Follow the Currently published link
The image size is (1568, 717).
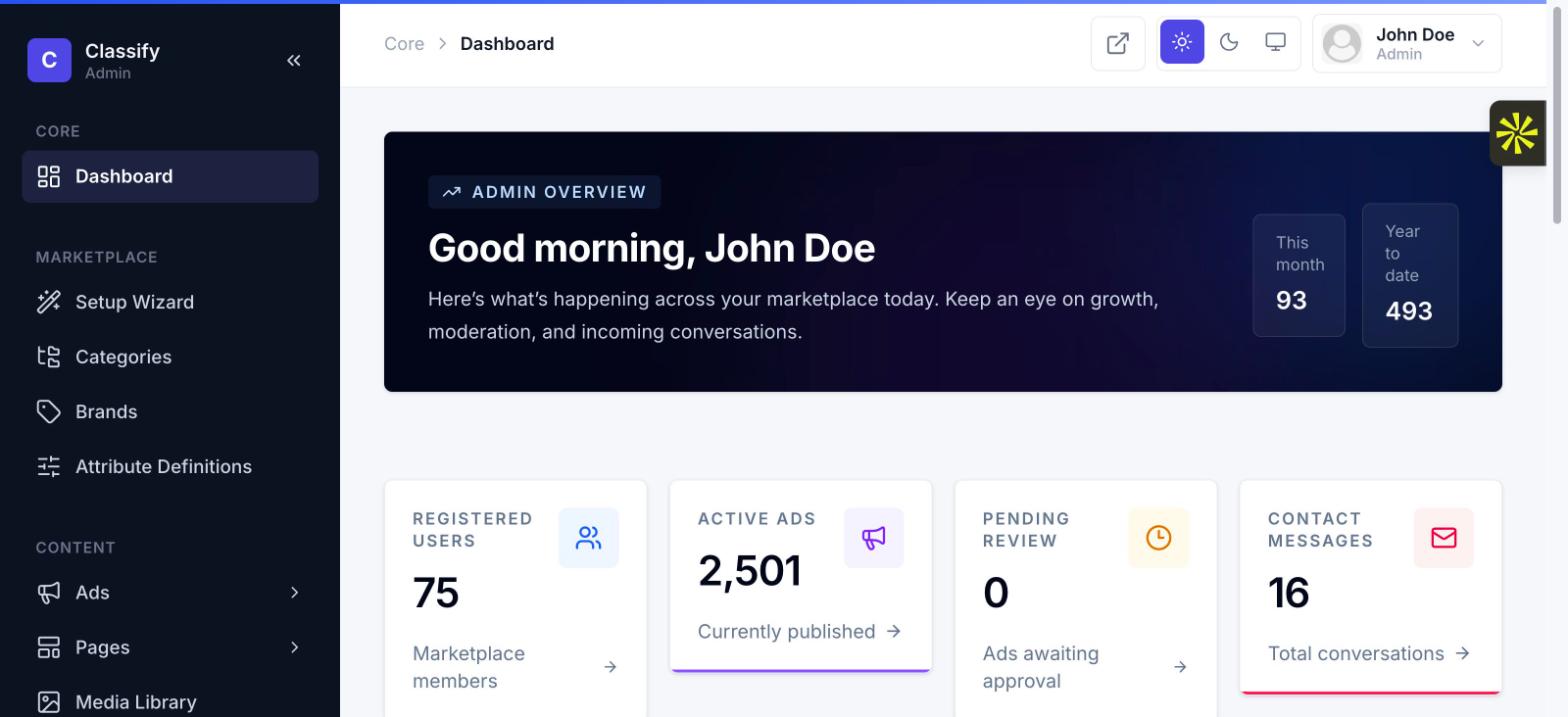click(800, 631)
